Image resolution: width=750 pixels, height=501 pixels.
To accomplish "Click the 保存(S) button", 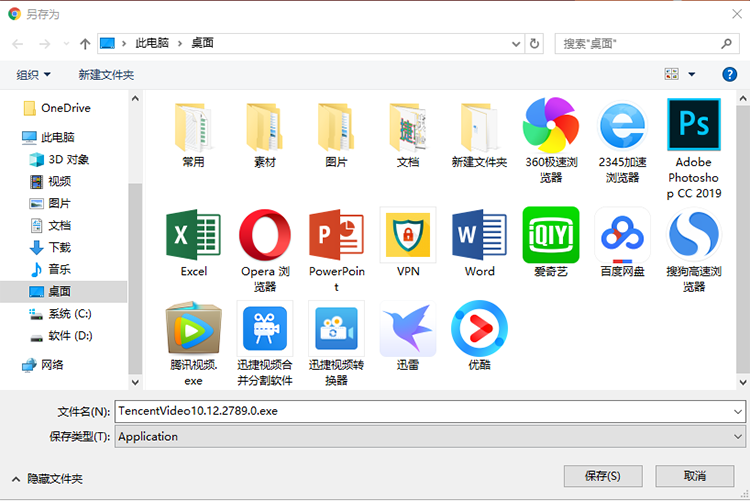I will (x=603, y=476).
